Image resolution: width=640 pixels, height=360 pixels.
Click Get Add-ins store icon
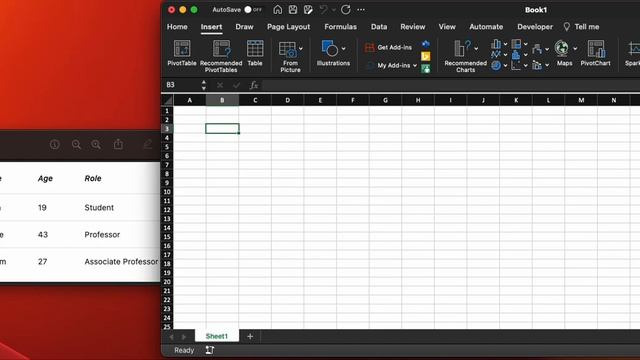coord(369,47)
